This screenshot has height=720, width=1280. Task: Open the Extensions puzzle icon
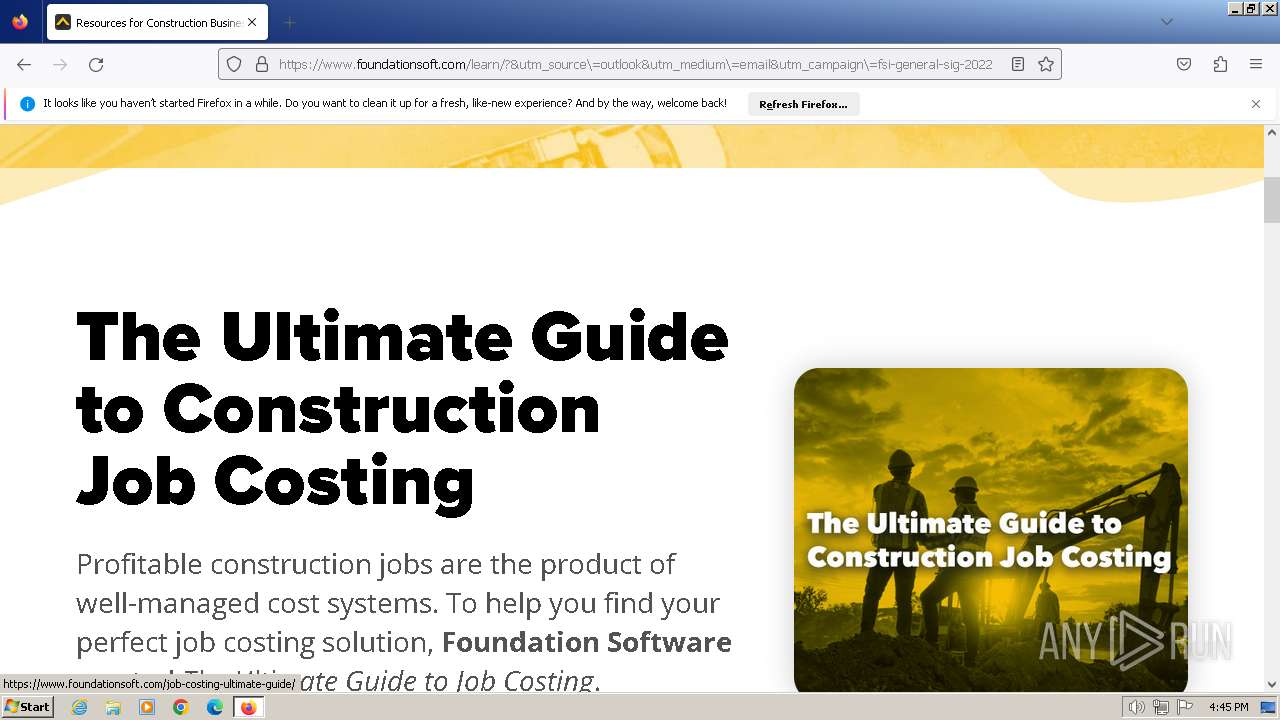pyautogui.click(x=1220, y=64)
